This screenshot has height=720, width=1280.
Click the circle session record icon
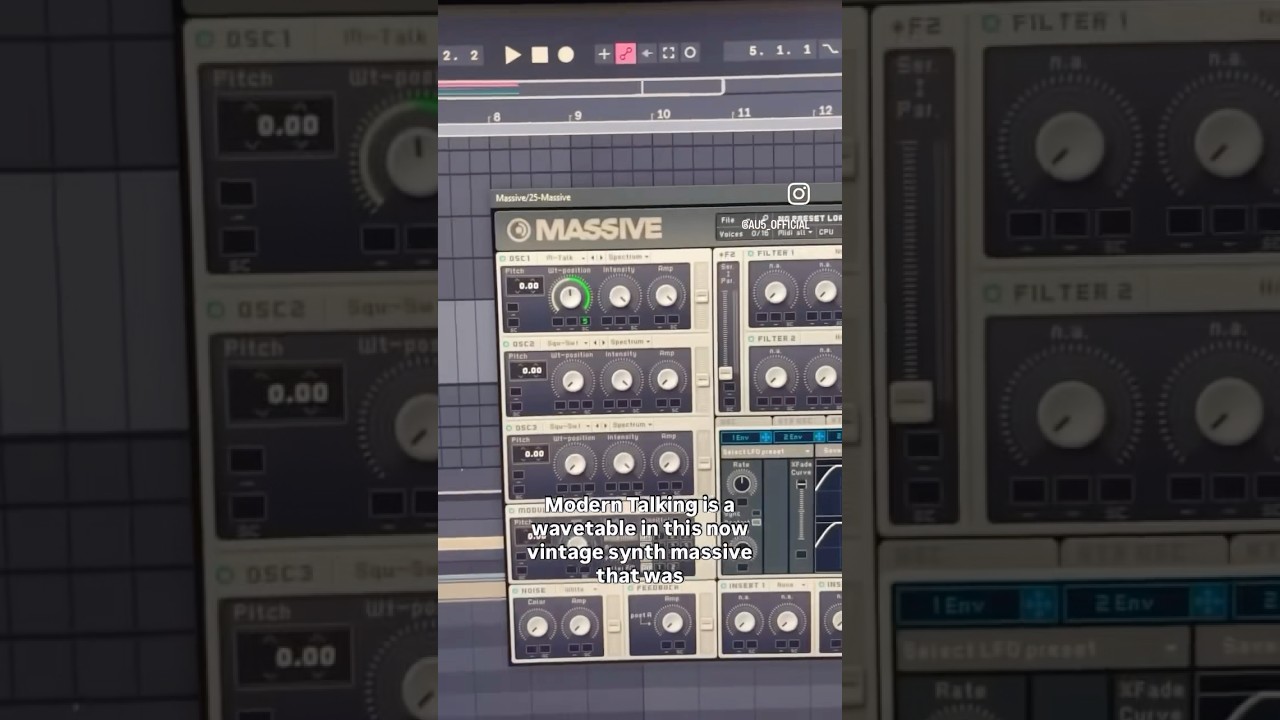pos(690,54)
